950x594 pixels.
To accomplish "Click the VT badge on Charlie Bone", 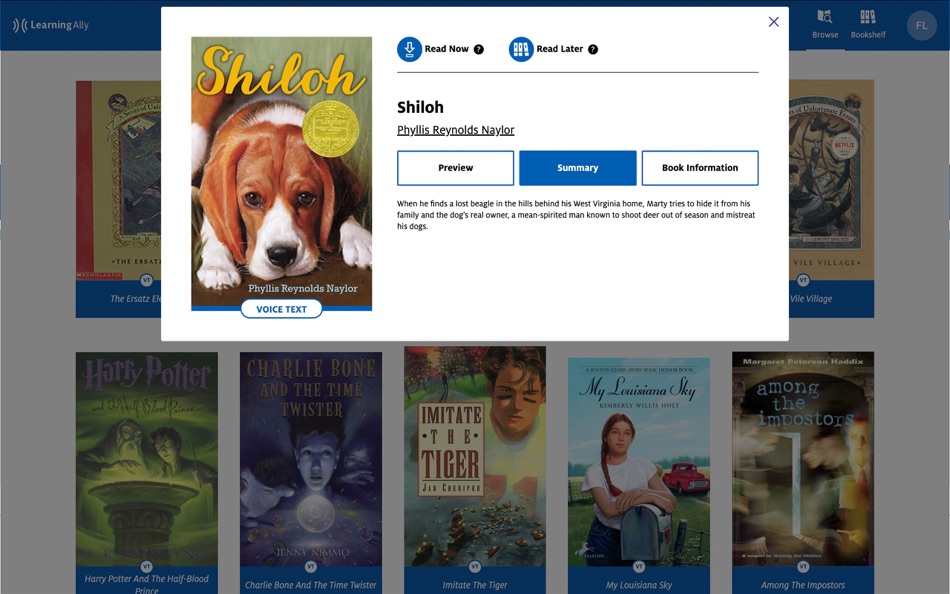I will point(311,567).
